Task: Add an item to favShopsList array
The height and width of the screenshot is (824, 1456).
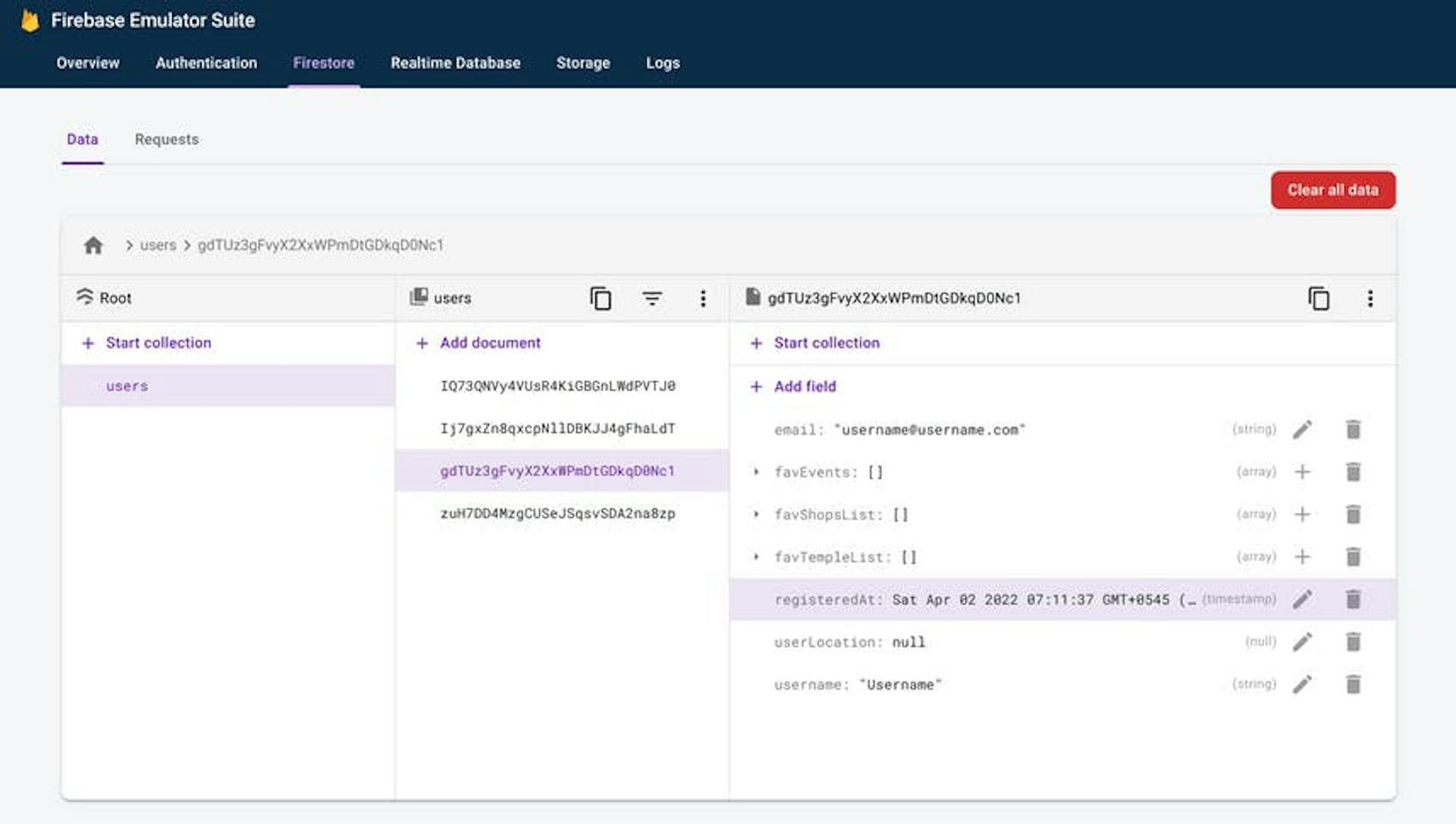Action: coord(1302,515)
